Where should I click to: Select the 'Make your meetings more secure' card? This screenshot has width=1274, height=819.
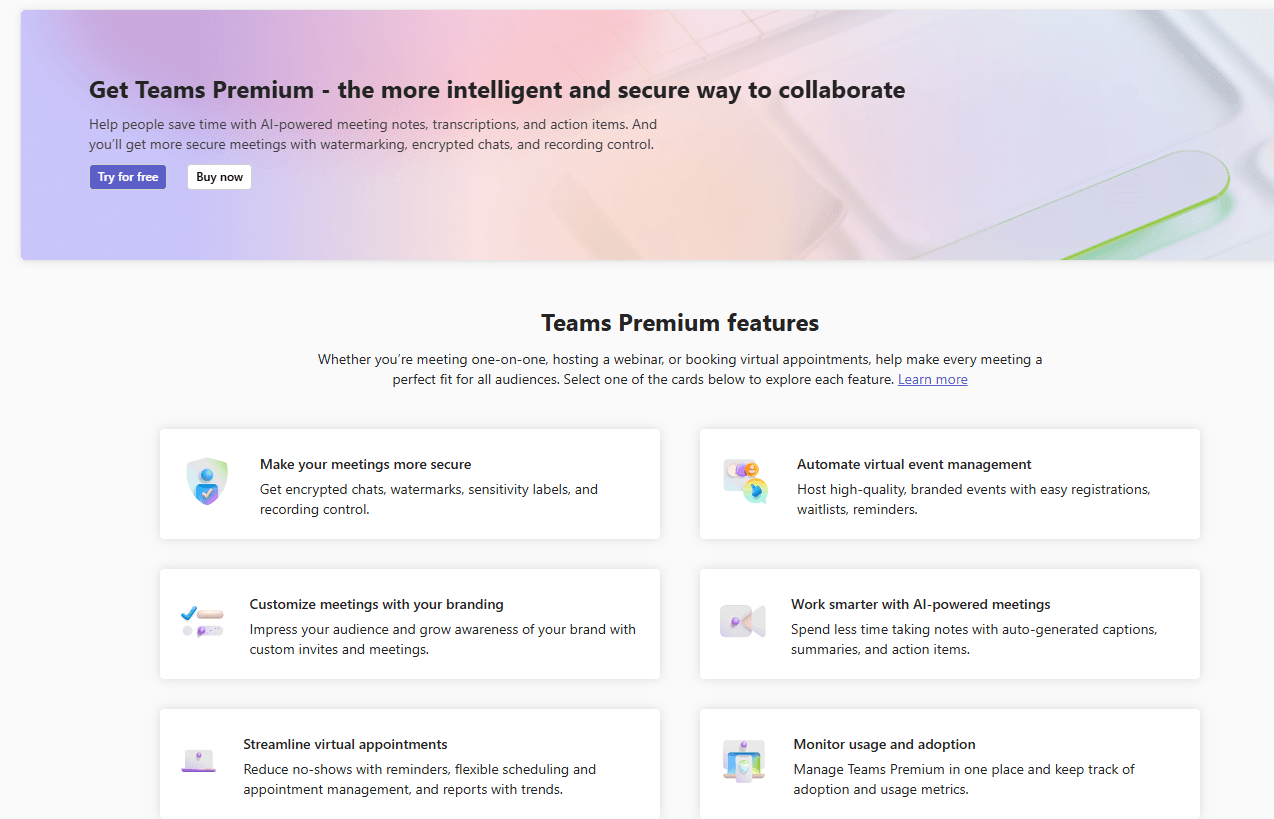tap(409, 483)
